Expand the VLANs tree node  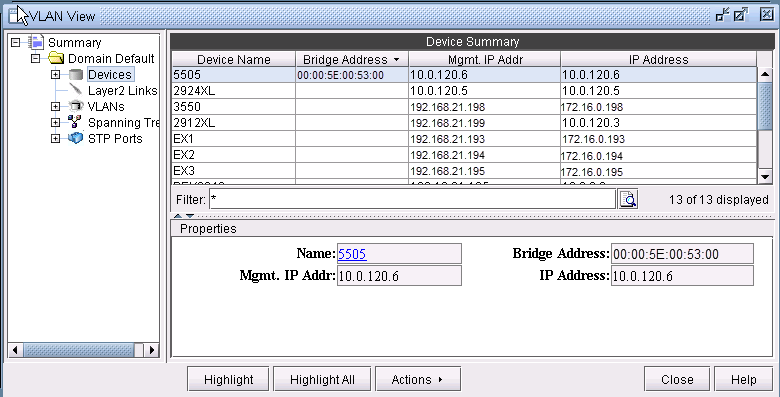pos(55,106)
